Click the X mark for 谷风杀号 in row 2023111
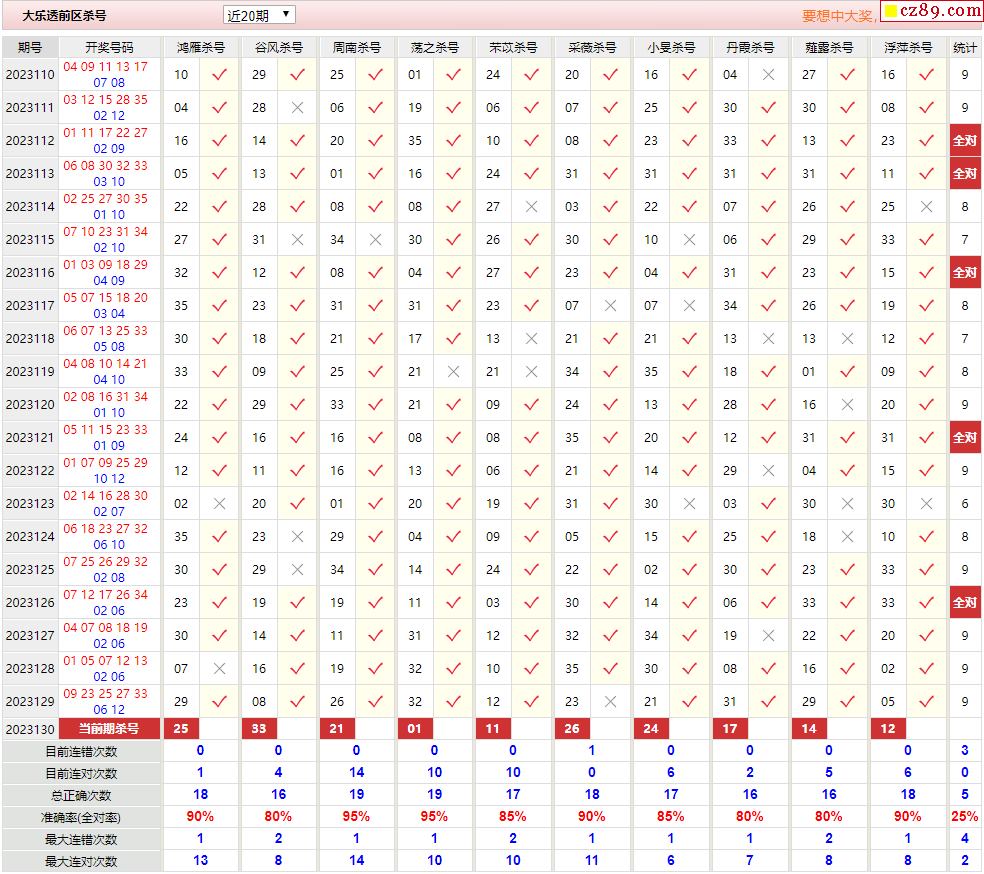984x874 pixels. [x=297, y=108]
